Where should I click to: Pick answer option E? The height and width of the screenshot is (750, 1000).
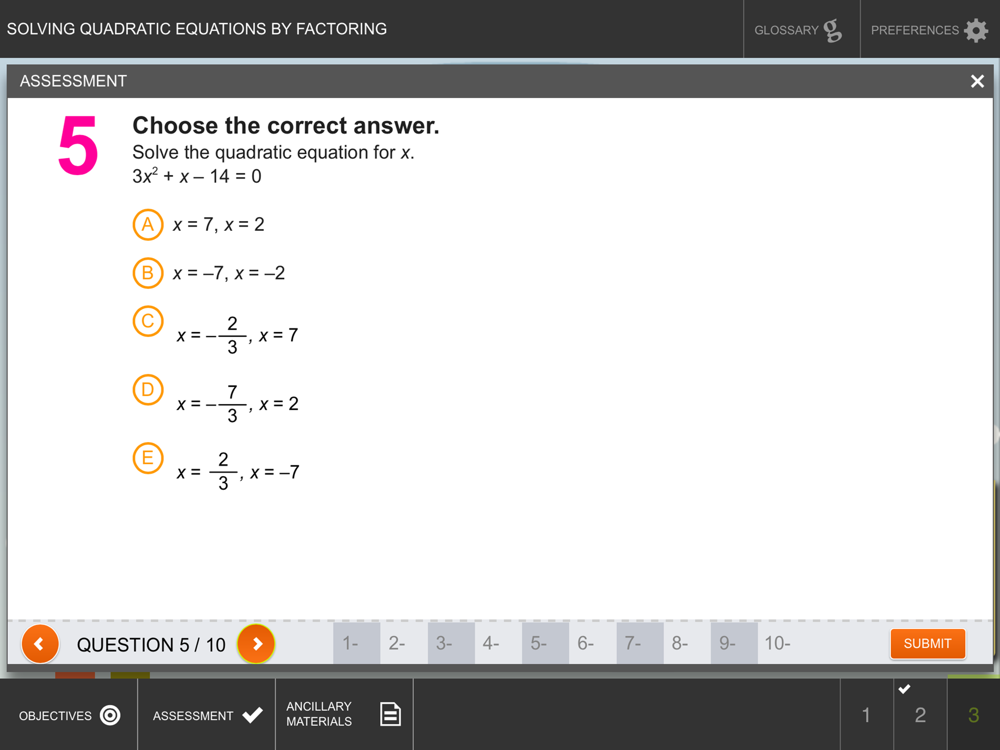(x=148, y=459)
